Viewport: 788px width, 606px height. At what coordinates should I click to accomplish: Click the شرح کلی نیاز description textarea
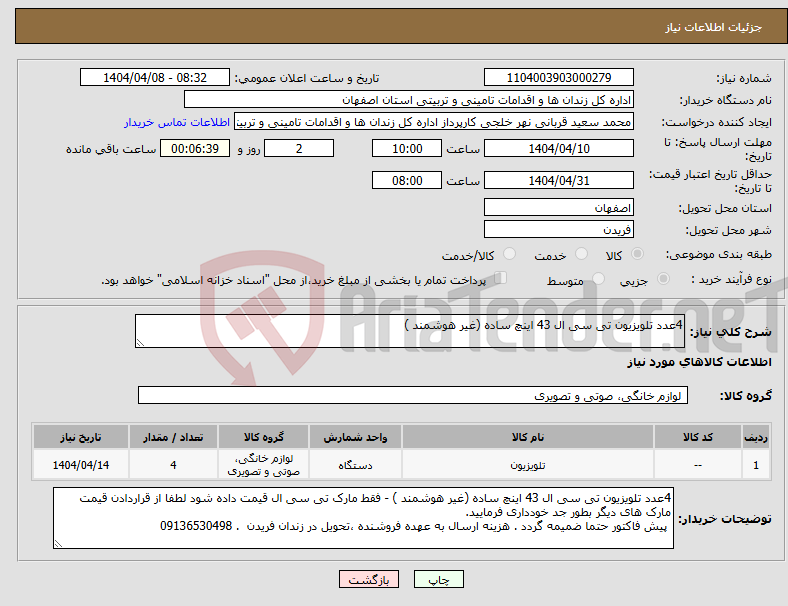(x=410, y=331)
